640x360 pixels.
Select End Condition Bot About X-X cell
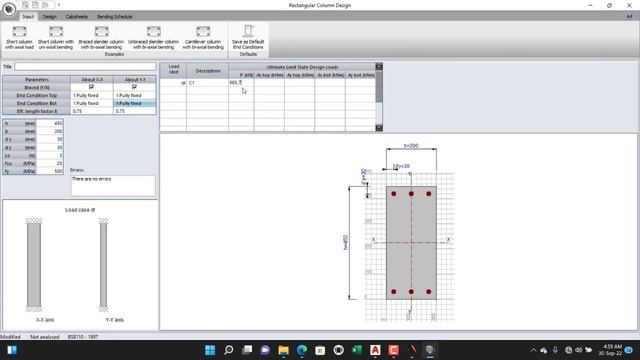pos(92,103)
